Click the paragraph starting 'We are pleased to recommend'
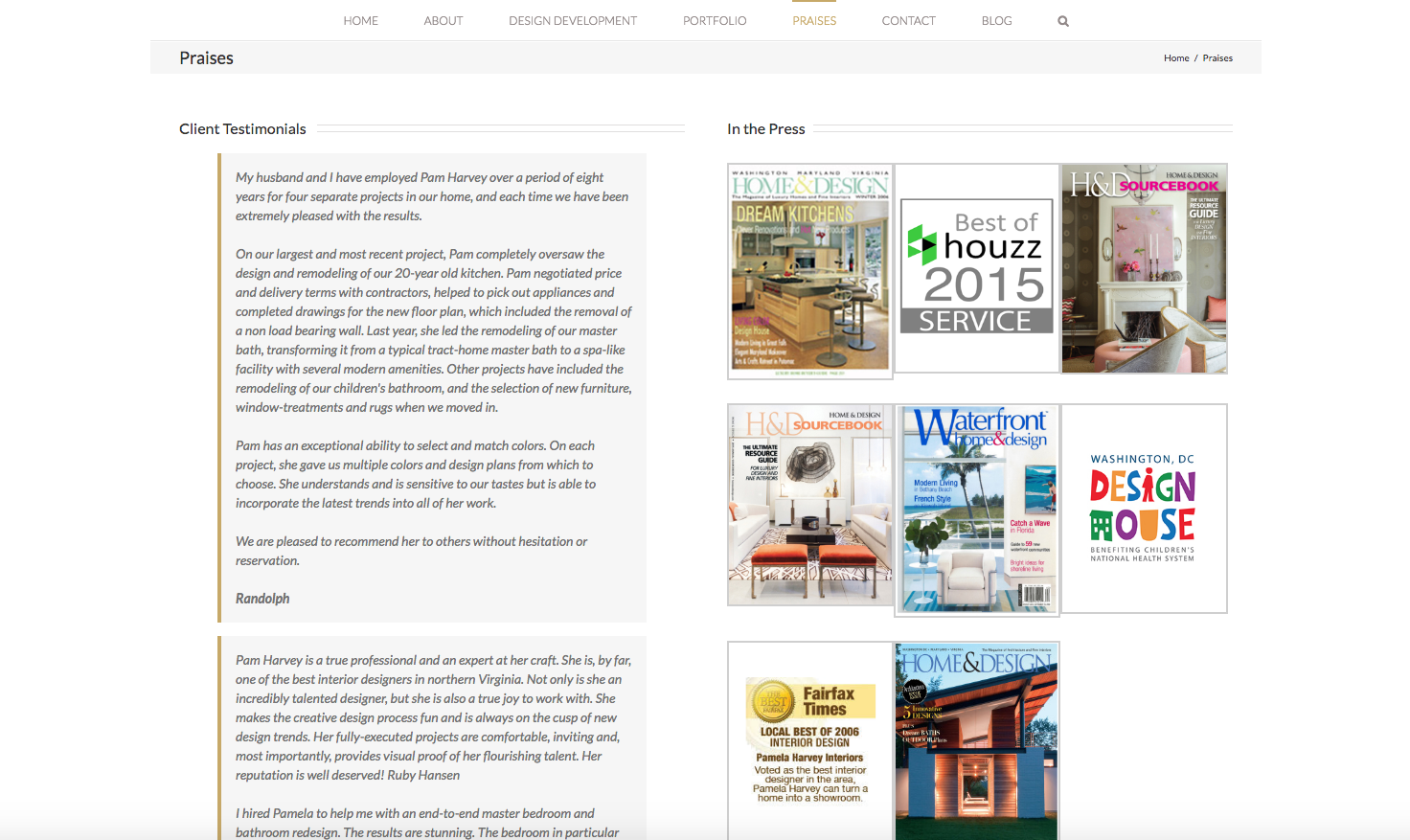1410x840 pixels. tap(412, 551)
